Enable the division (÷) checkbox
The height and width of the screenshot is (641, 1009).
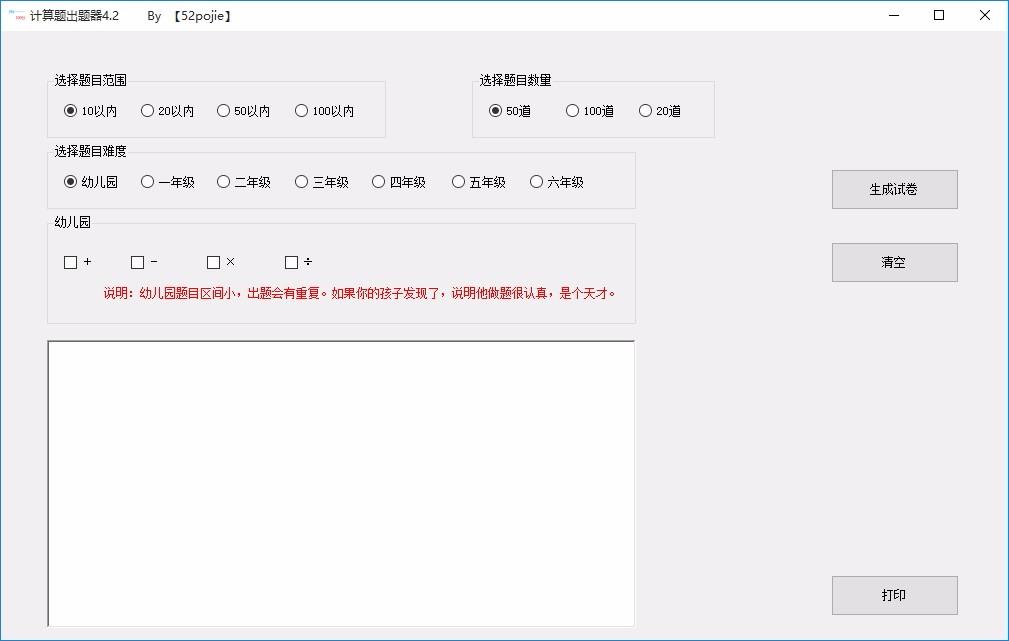click(292, 262)
